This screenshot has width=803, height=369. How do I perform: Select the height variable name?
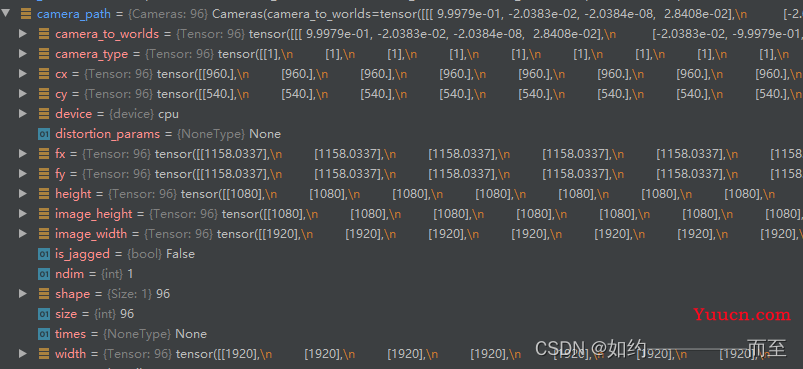point(73,194)
